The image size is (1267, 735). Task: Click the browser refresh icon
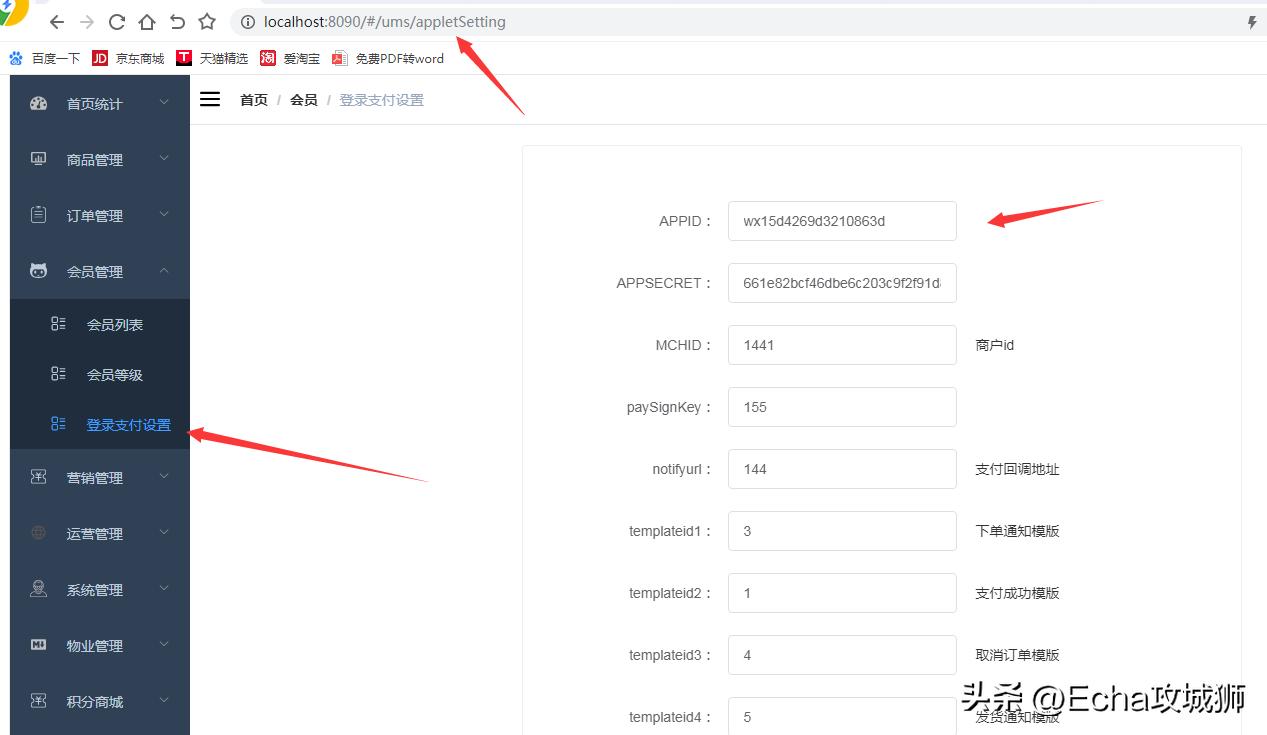[x=115, y=21]
